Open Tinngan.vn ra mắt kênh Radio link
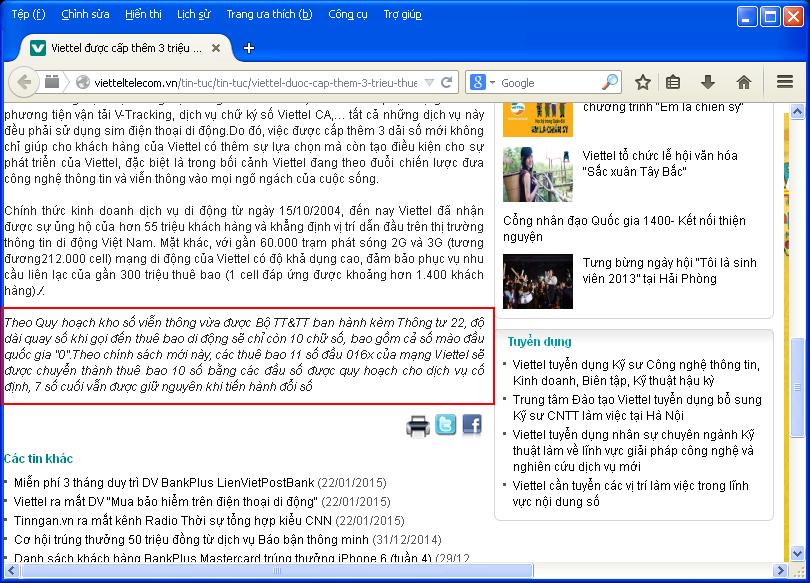This screenshot has height=583, width=810. click(x=173, y=521)
